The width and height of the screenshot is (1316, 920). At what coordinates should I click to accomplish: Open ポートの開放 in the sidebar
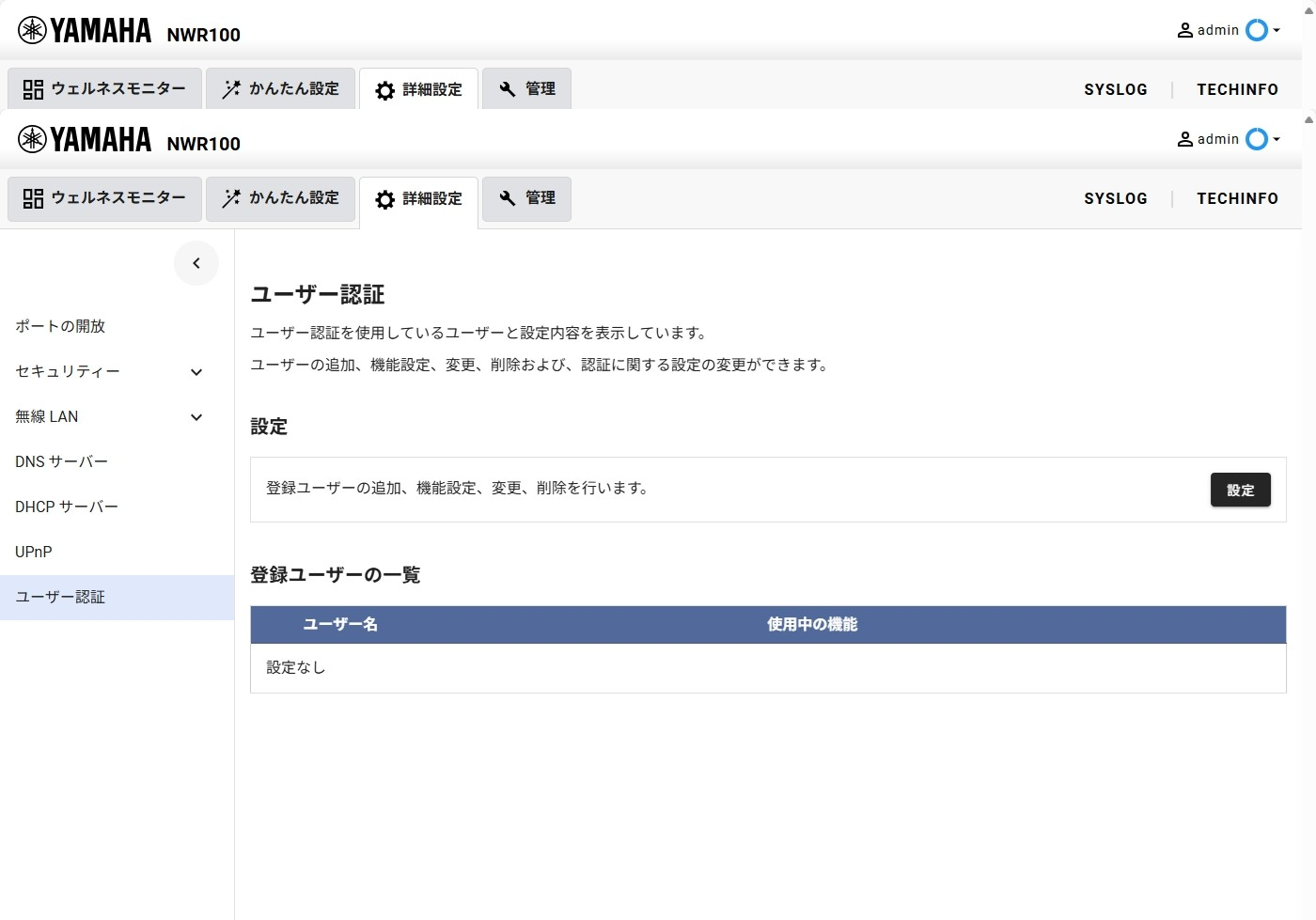(x=60, y=326)
